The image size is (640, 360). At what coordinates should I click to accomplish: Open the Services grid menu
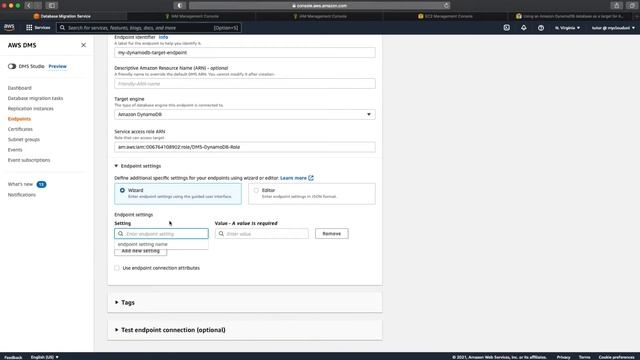(38, 27)
